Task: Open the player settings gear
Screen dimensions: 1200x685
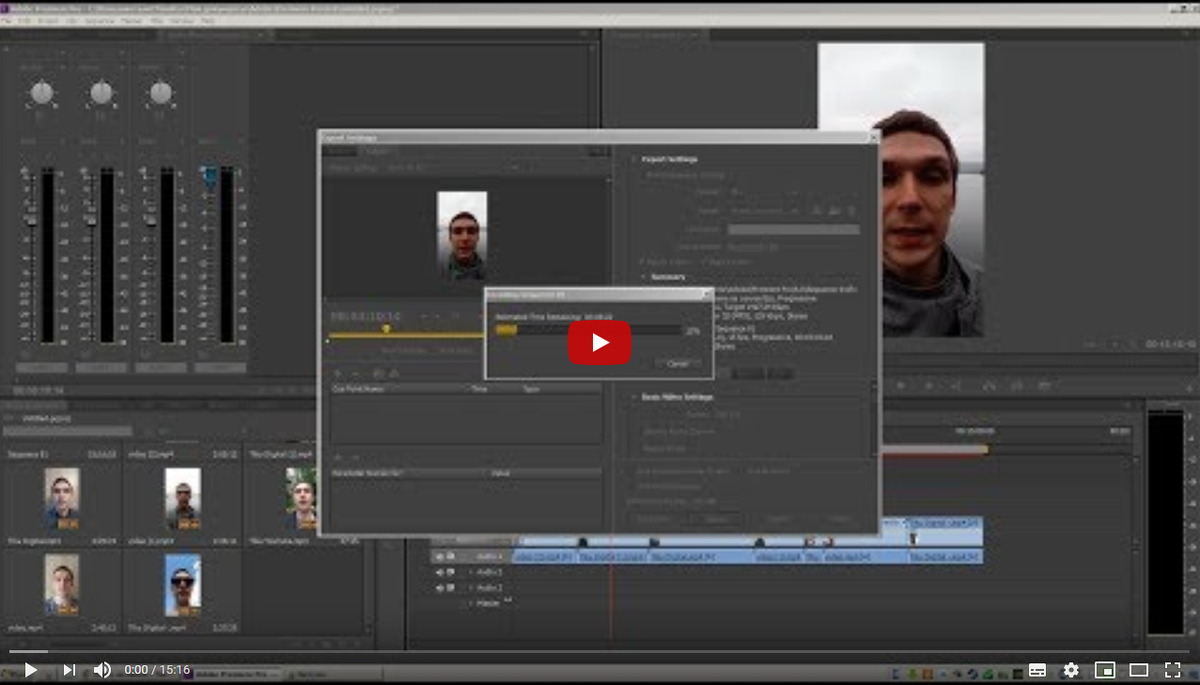Action: tap(1071, 670)
